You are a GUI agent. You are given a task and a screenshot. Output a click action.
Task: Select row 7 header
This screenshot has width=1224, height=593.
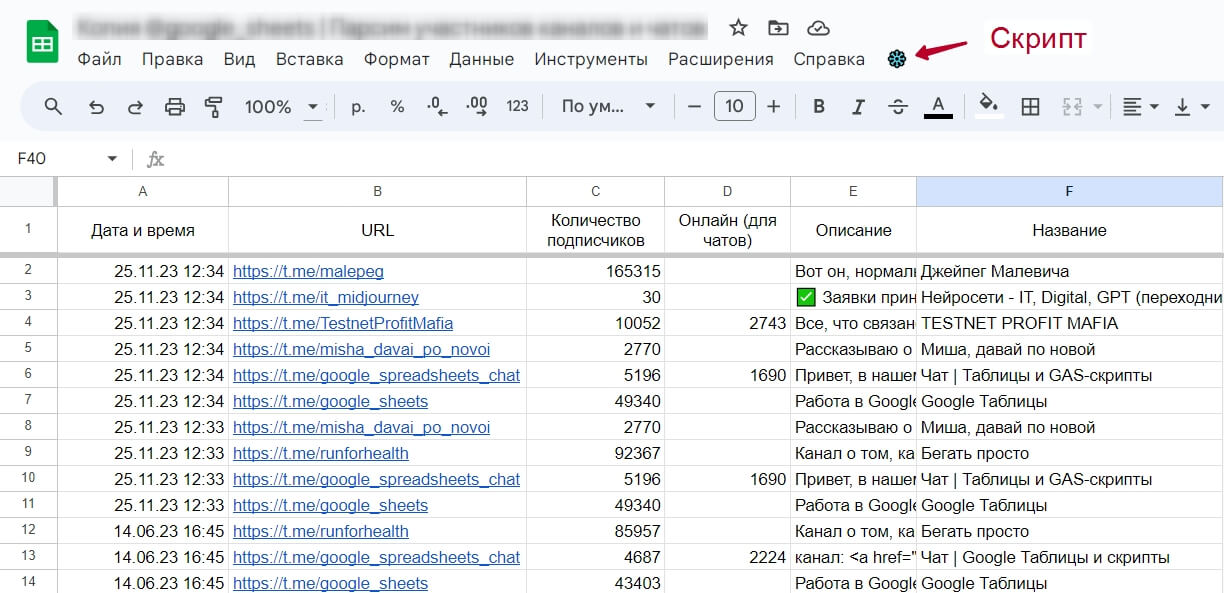[x=28, y=401]
